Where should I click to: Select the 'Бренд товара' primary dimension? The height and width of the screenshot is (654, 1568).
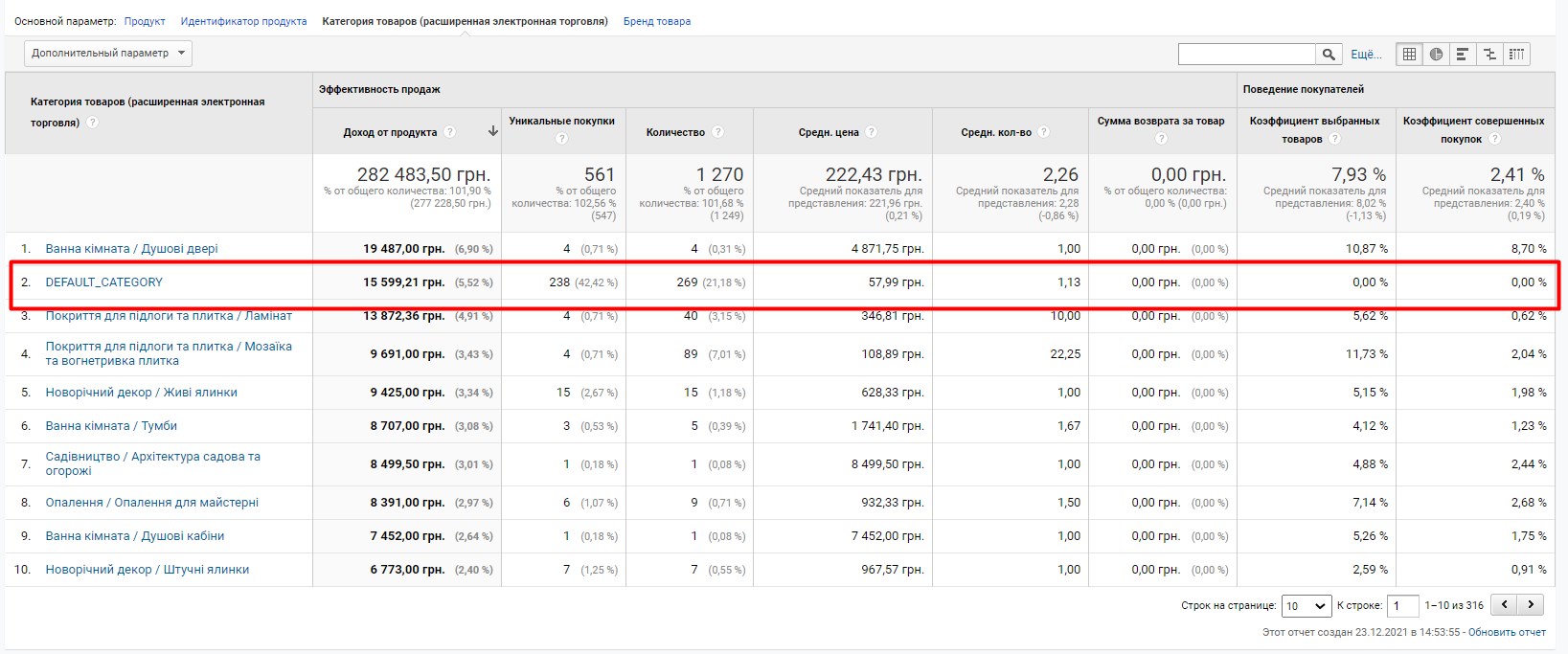[656, 21]
